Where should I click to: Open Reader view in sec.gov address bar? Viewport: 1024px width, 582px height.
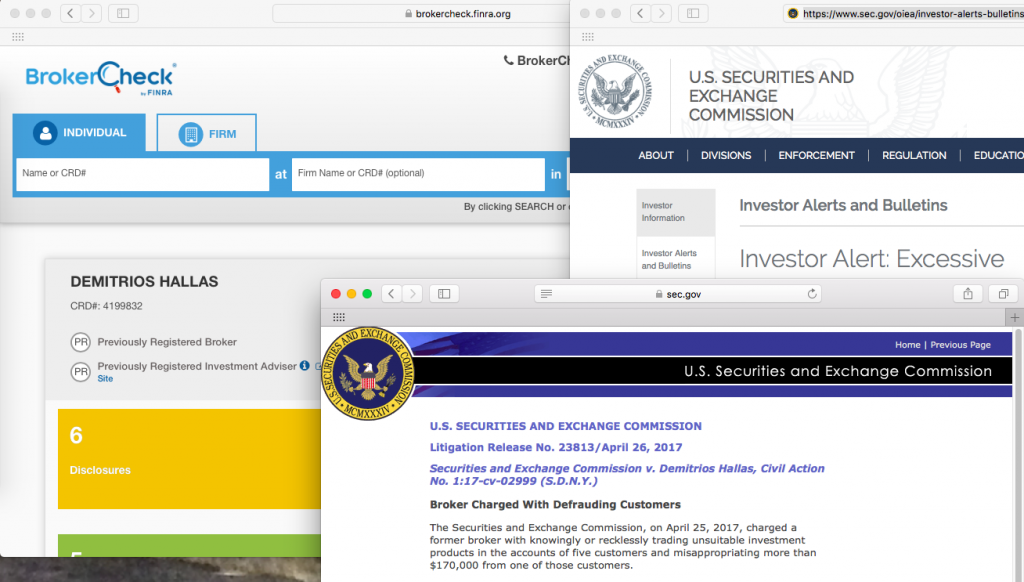coord(547,294)
